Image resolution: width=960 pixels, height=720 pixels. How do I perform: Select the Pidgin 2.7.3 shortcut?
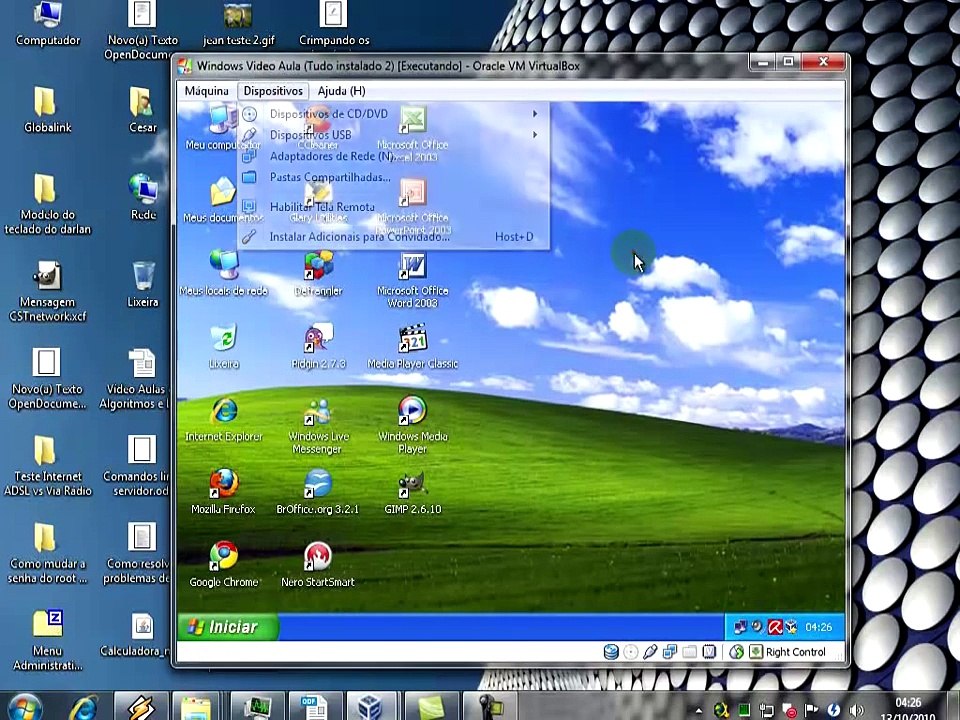tap(318, 347)
